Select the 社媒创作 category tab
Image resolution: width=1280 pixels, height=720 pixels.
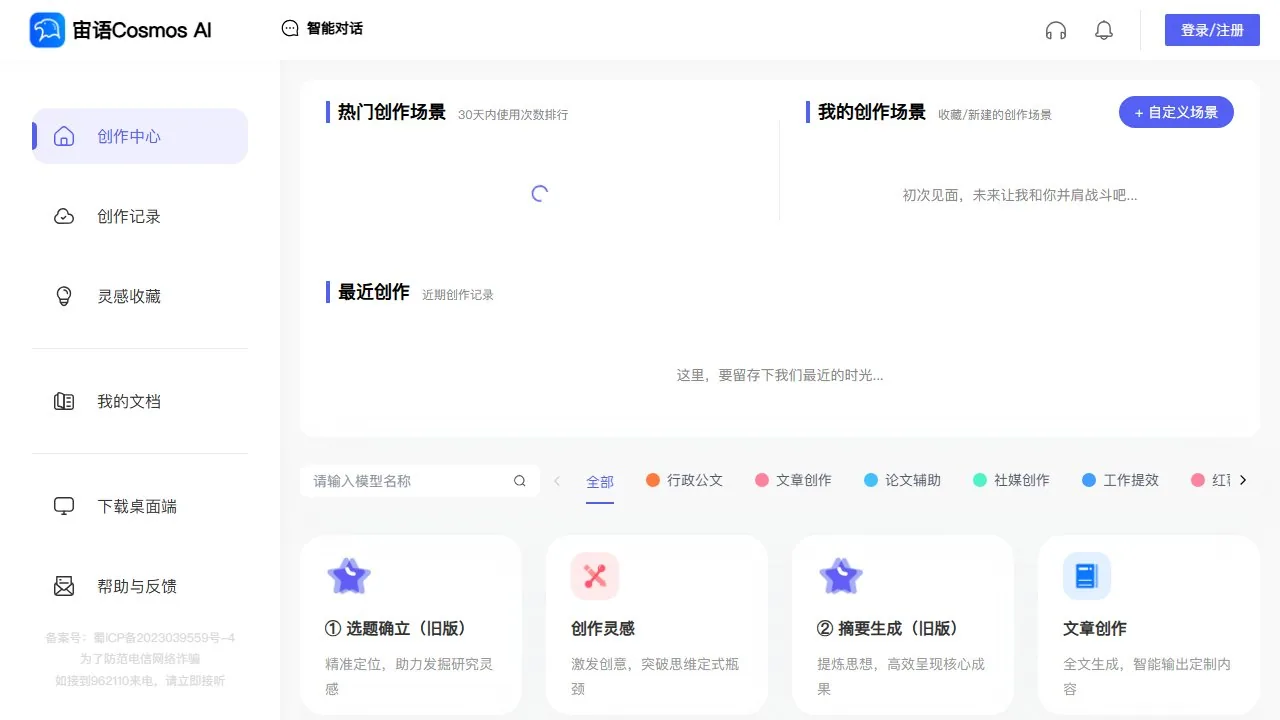point(1011,480)
